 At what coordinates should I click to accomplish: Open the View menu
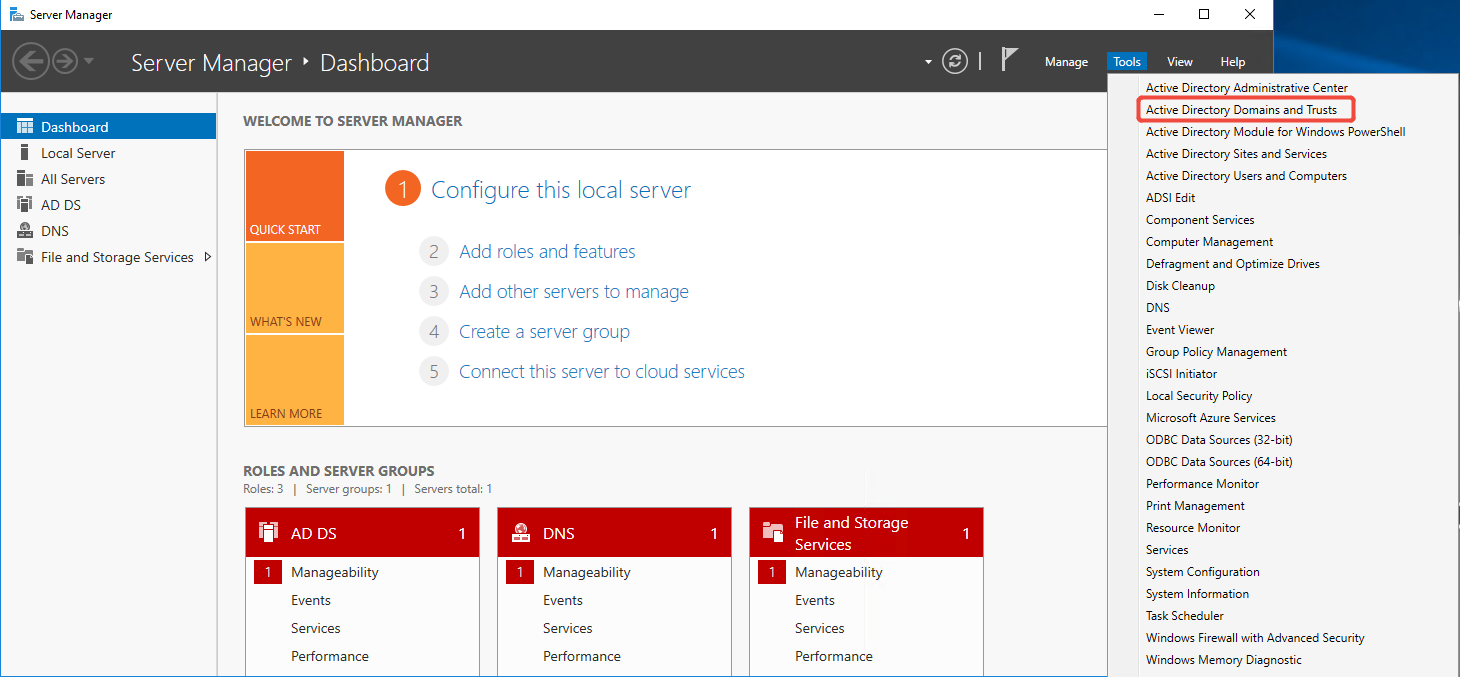click(x=1180, y=62)
